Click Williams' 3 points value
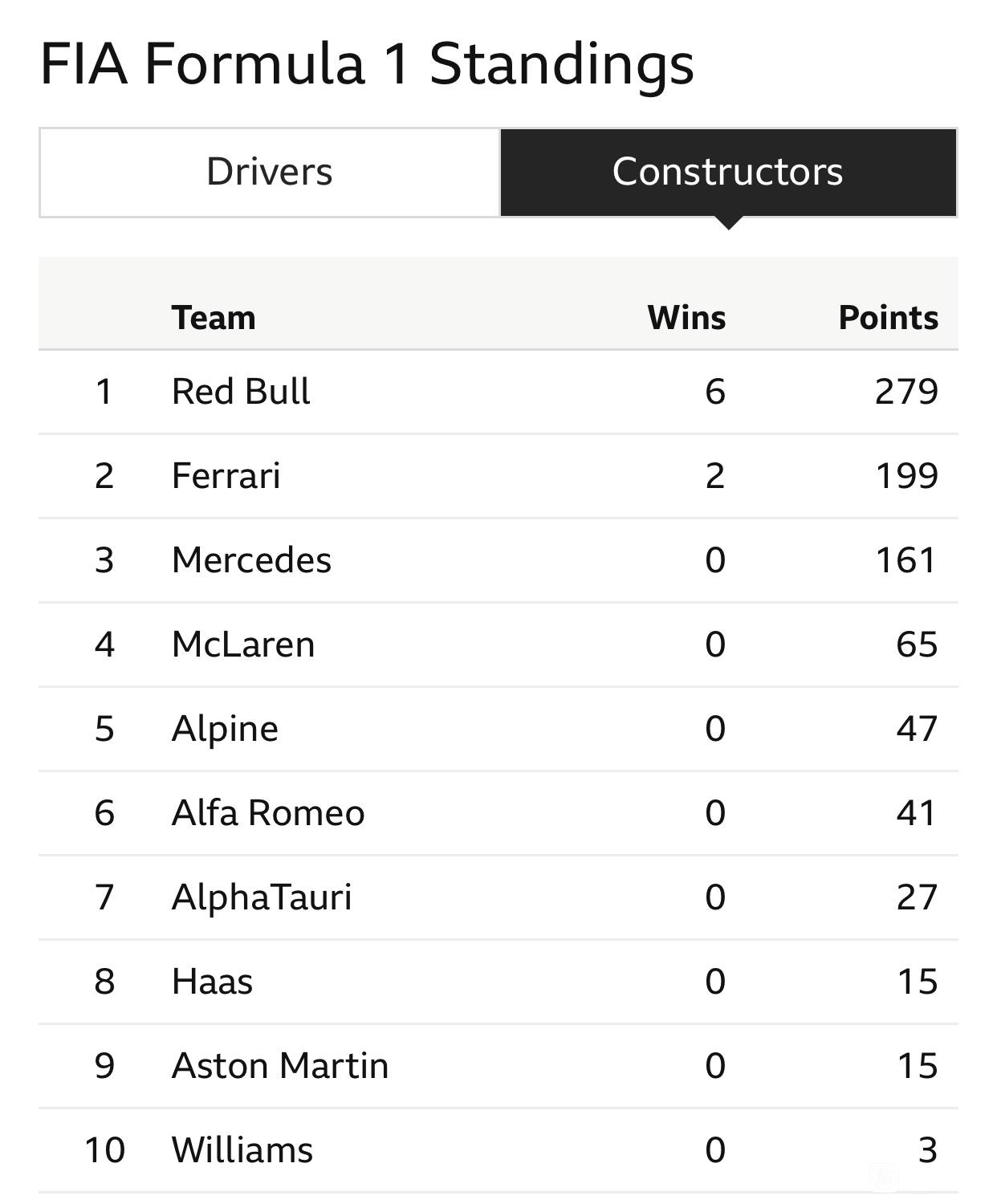Viewport: 997px width, 1204px height. pyautogui.click(x=928, y=1150)
